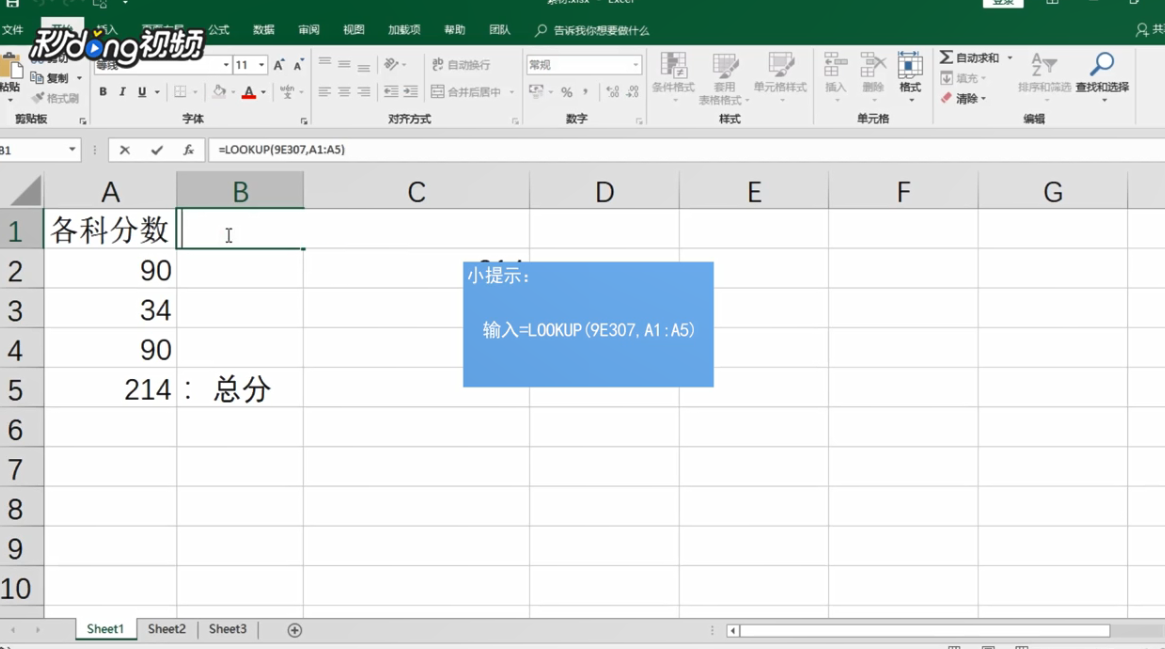Viewport: 1165px width, 649px height.
Task: Click 自动求和 AutoSum
Action: (970, 58)
